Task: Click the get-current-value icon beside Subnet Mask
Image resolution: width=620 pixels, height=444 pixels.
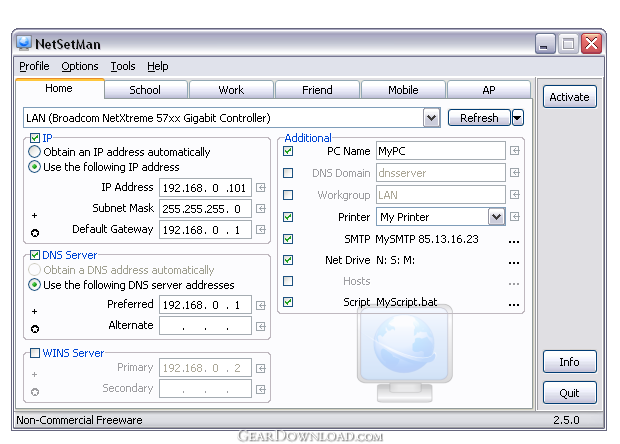Action: pyautogui.click(x=261, y=209)
